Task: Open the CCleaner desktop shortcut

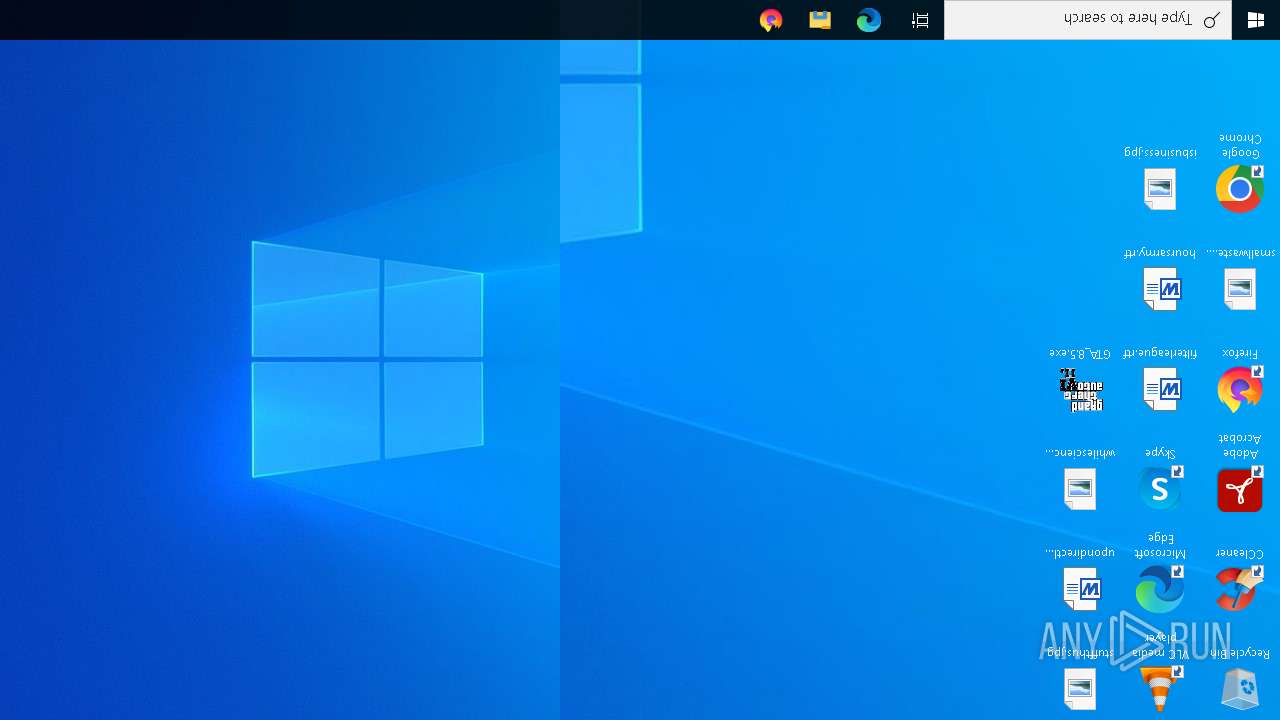Action: pyautogui.click(x=1240, y=588)
